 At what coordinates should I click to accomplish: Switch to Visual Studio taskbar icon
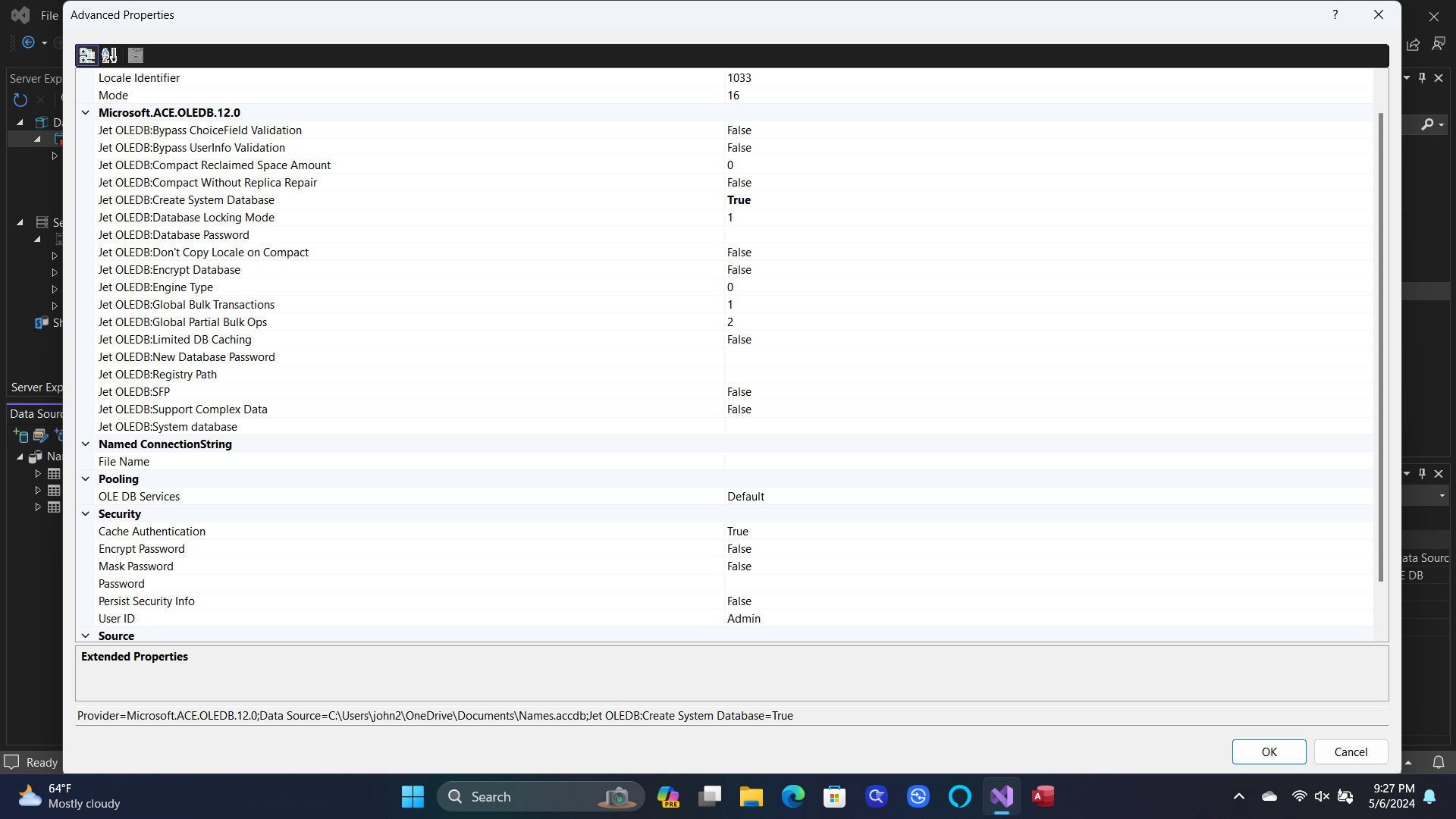point(1002,796)
